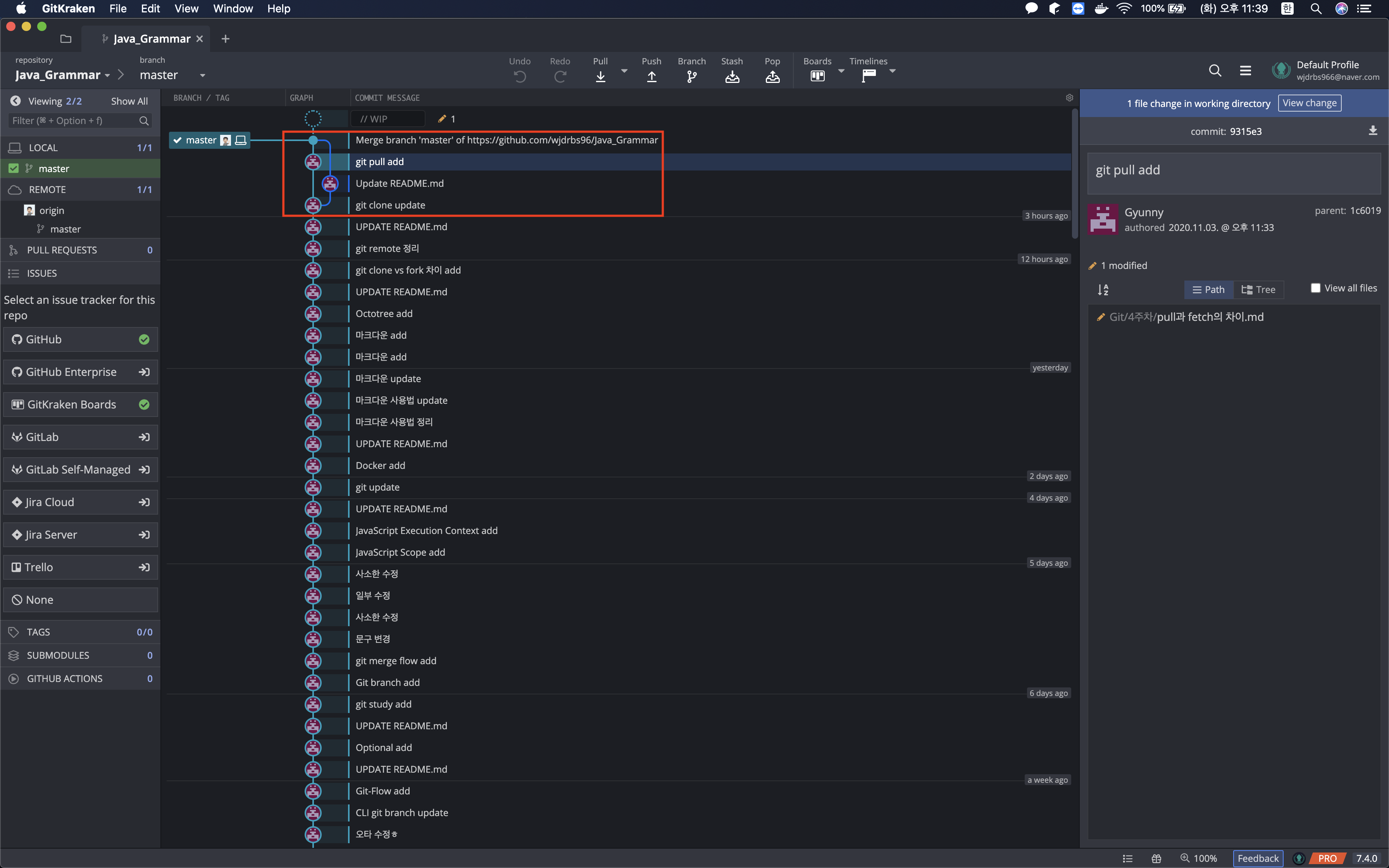This screenshot has width=1389, height=868.
Task: Open the search magnifier in toolbar
Action: pos(1215,71)
